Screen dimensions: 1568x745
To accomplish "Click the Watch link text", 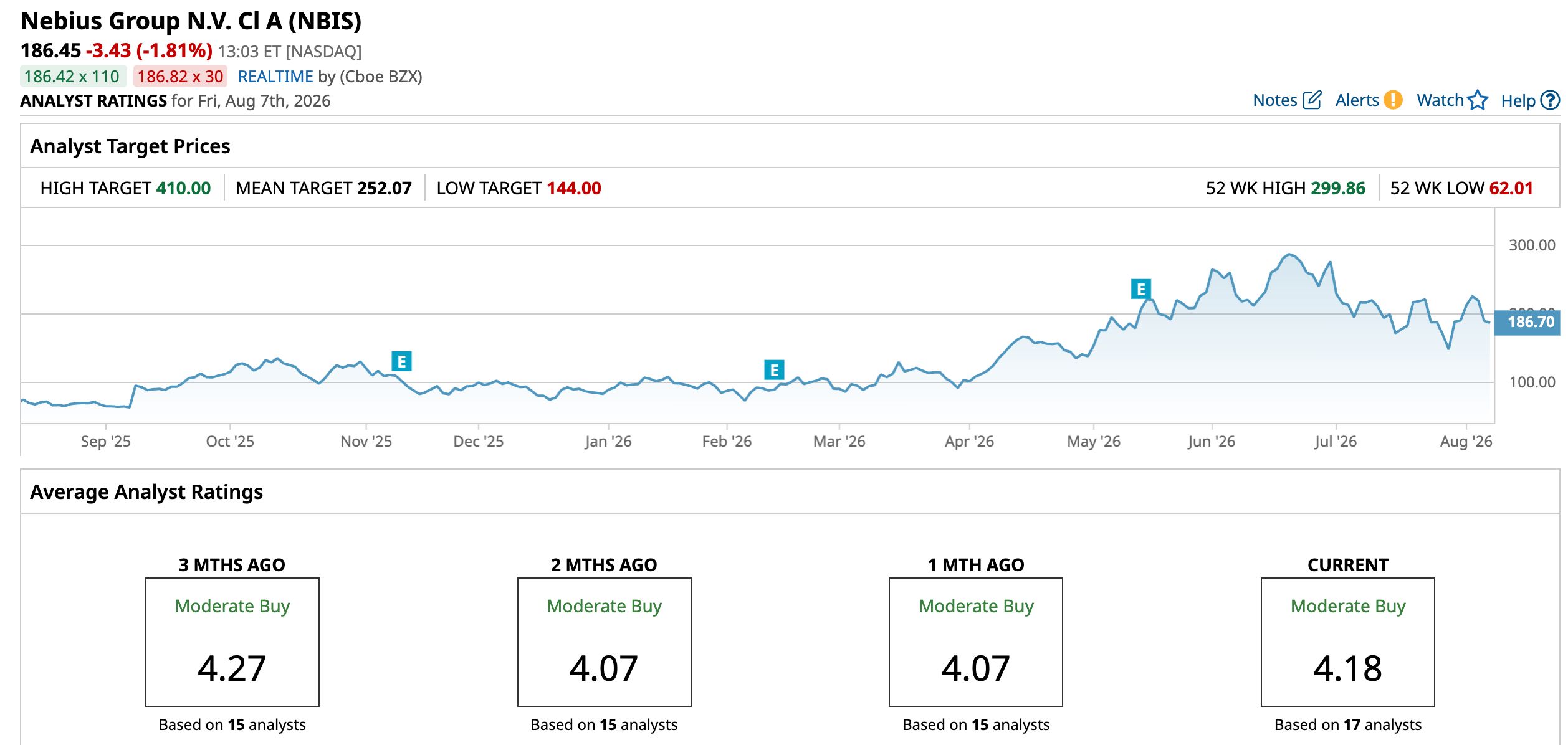I will [x=1440, y=100].
